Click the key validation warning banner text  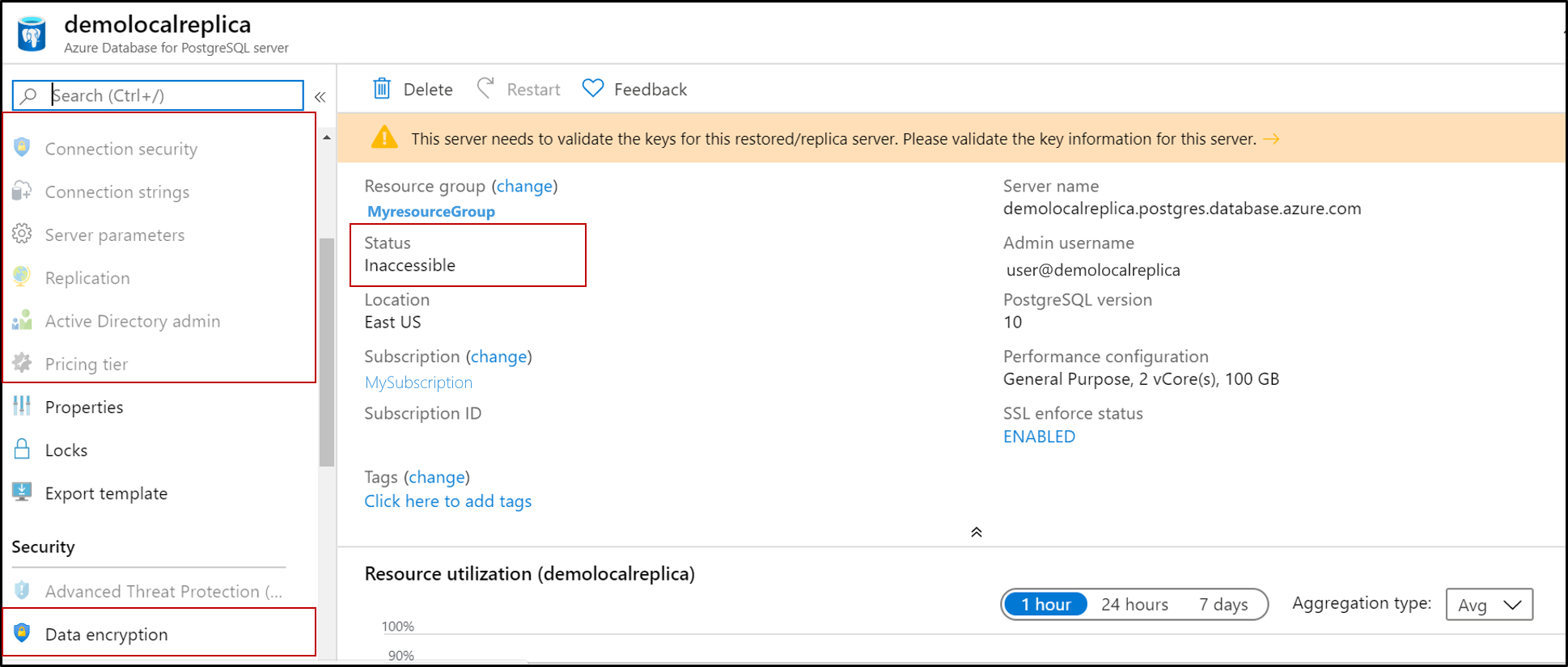[833, 139]
